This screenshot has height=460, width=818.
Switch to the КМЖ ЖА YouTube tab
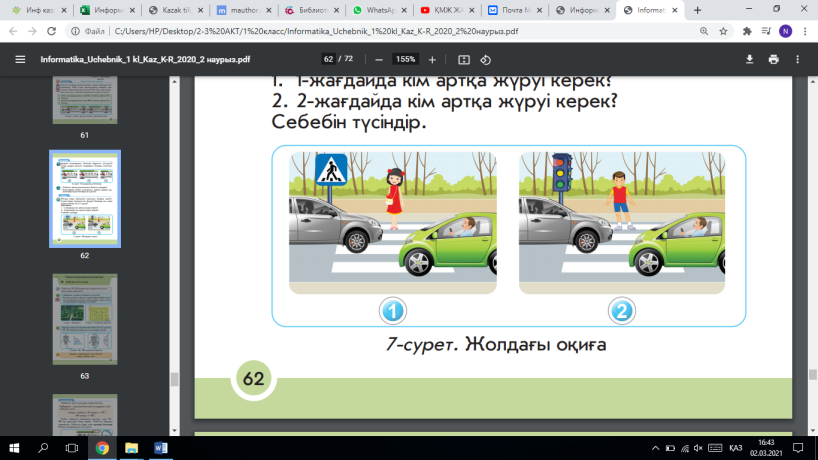click(446, 10)
